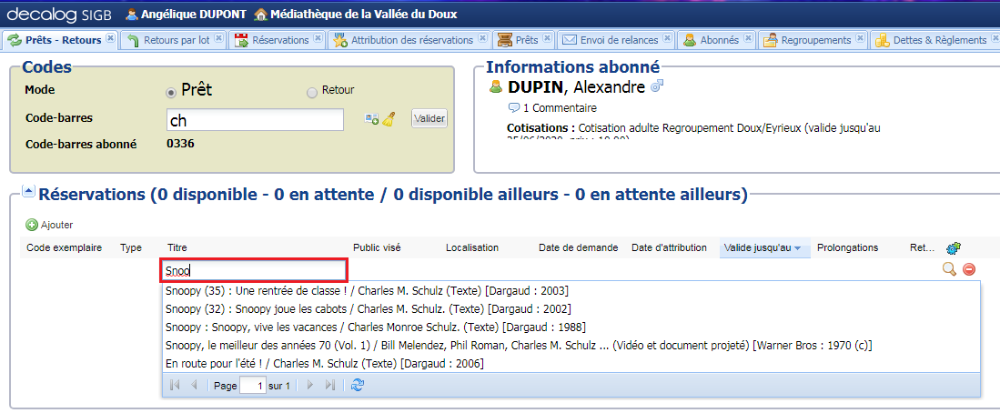Switch to the Prêts tab

[x=526, y=40]
